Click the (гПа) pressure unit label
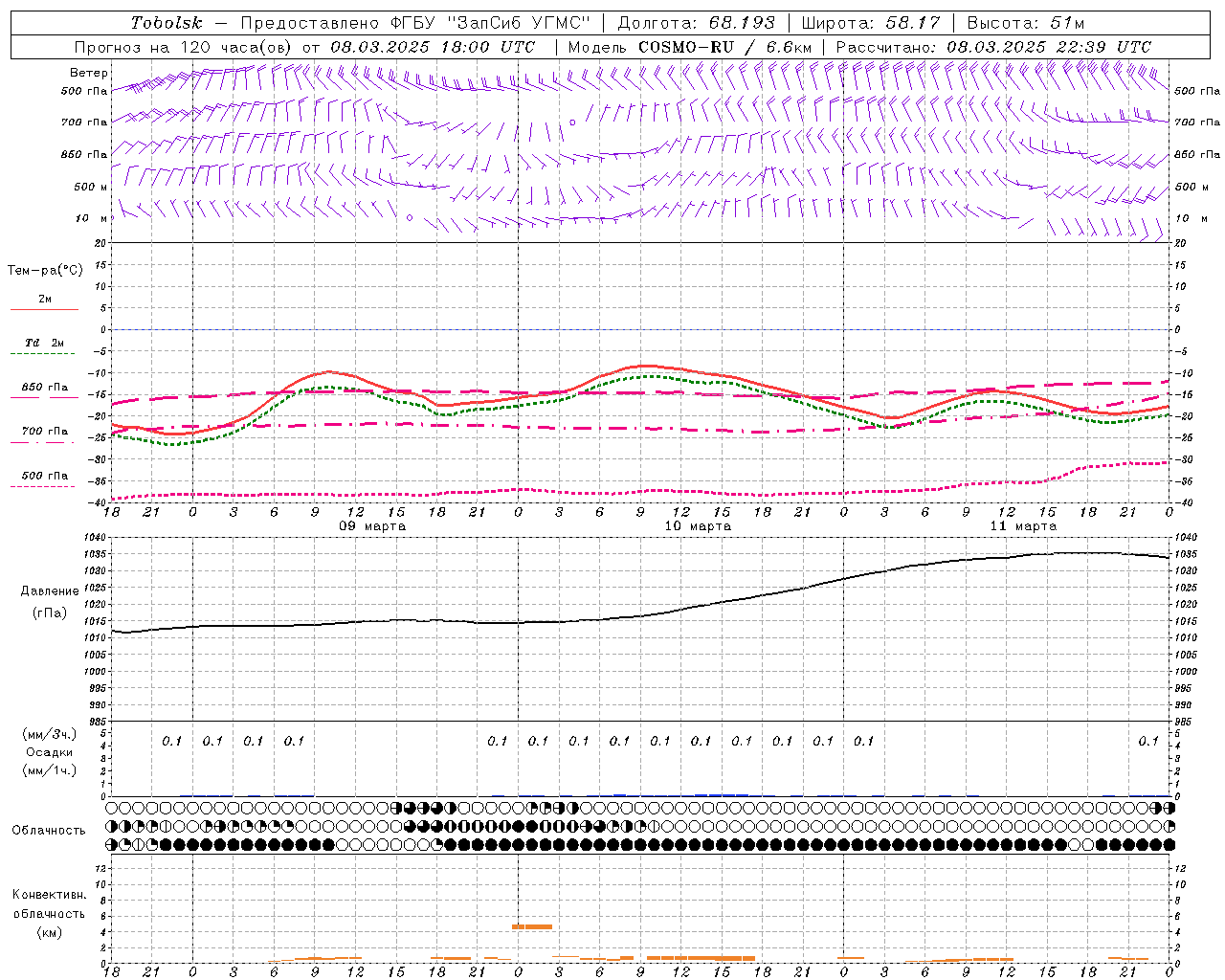This screenshot has width=1225, height=980. click(x=50, y=612)
